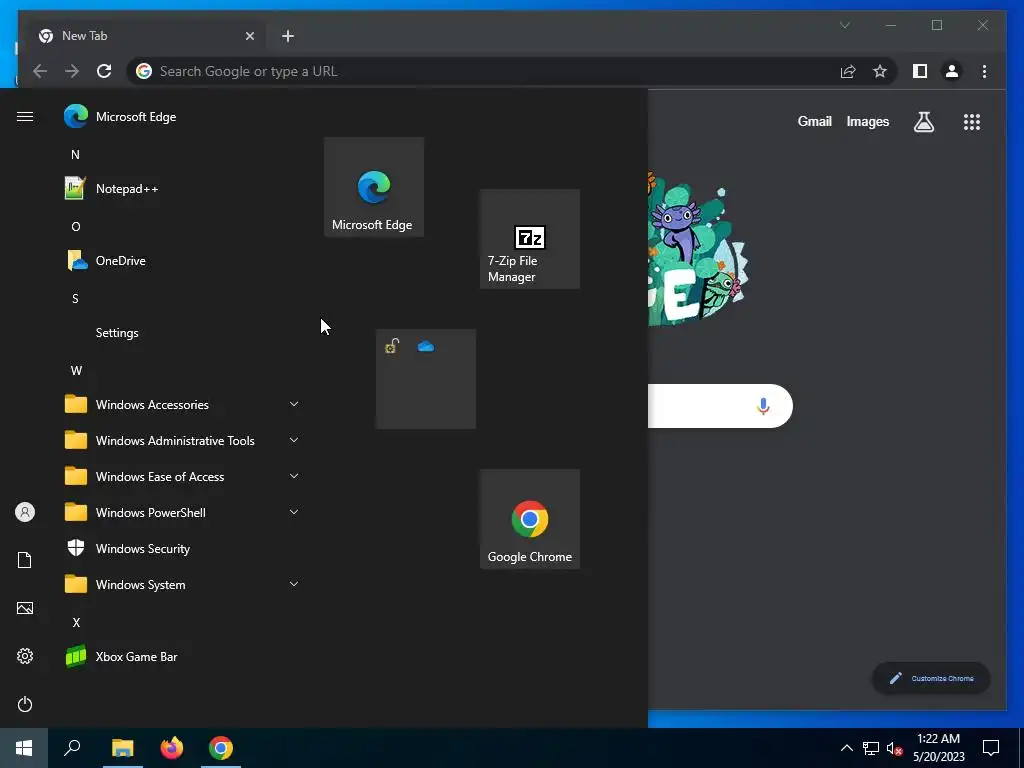Click the share page icon in address bar
Viewport: 1024px width, 768px height.
848,71
